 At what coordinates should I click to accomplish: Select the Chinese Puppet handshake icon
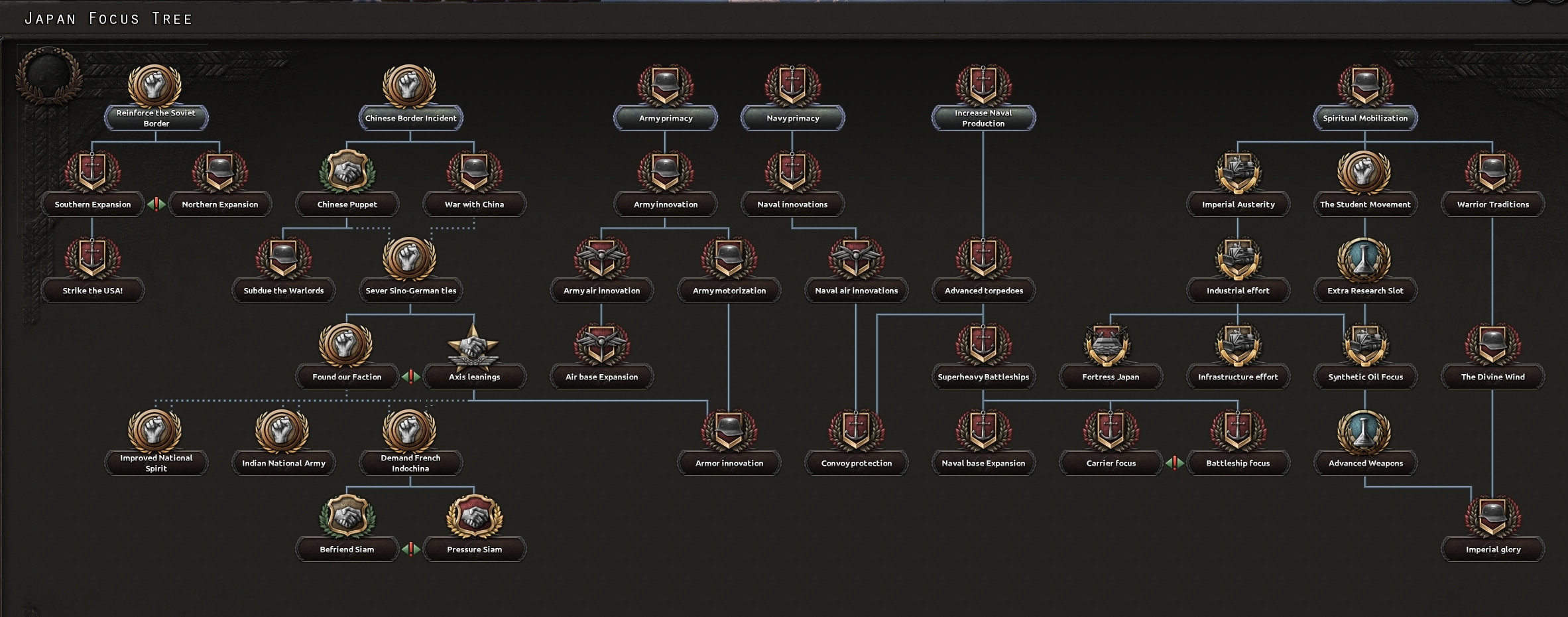(347, 171)
